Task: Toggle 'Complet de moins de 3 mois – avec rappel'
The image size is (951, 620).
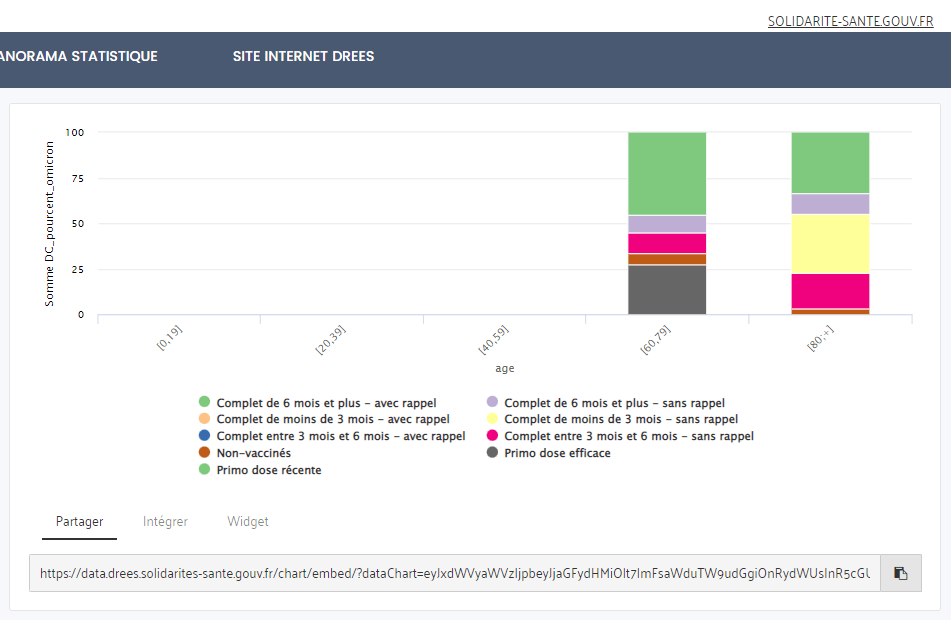Action: pyautogui.click(x=332, y=420)
